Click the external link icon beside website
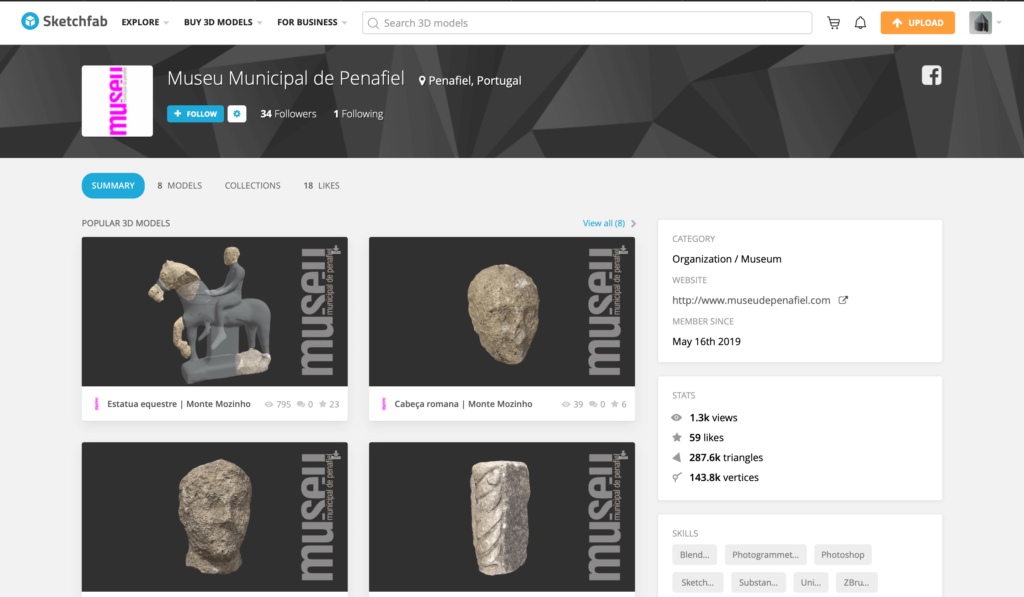The height and width of the screenshot is (597, 1024). click(x=843, y=300)
